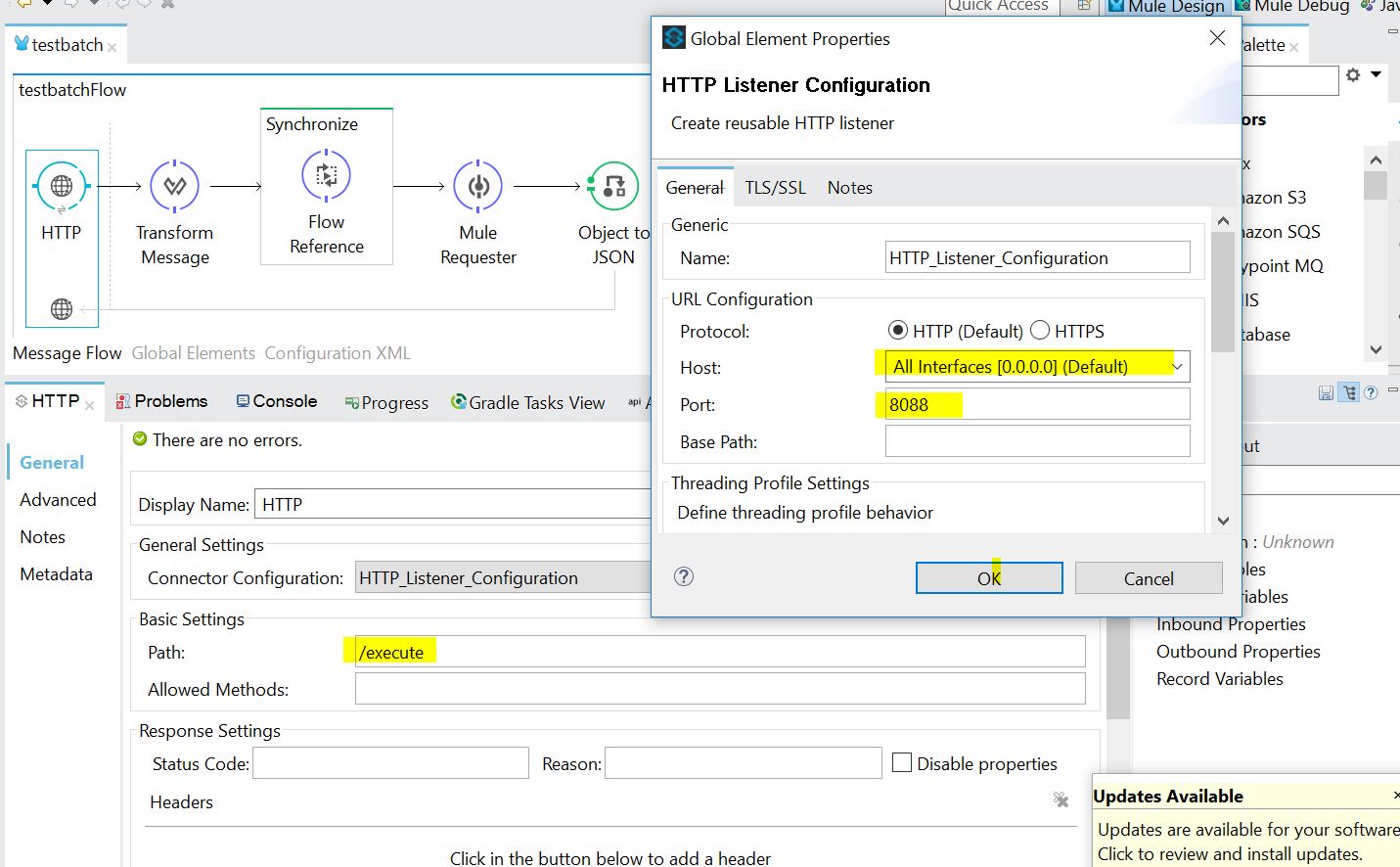Click the HTTP listener icon in flow
1400x867 pixels.
pyautogui.click(x=62, y=186)
